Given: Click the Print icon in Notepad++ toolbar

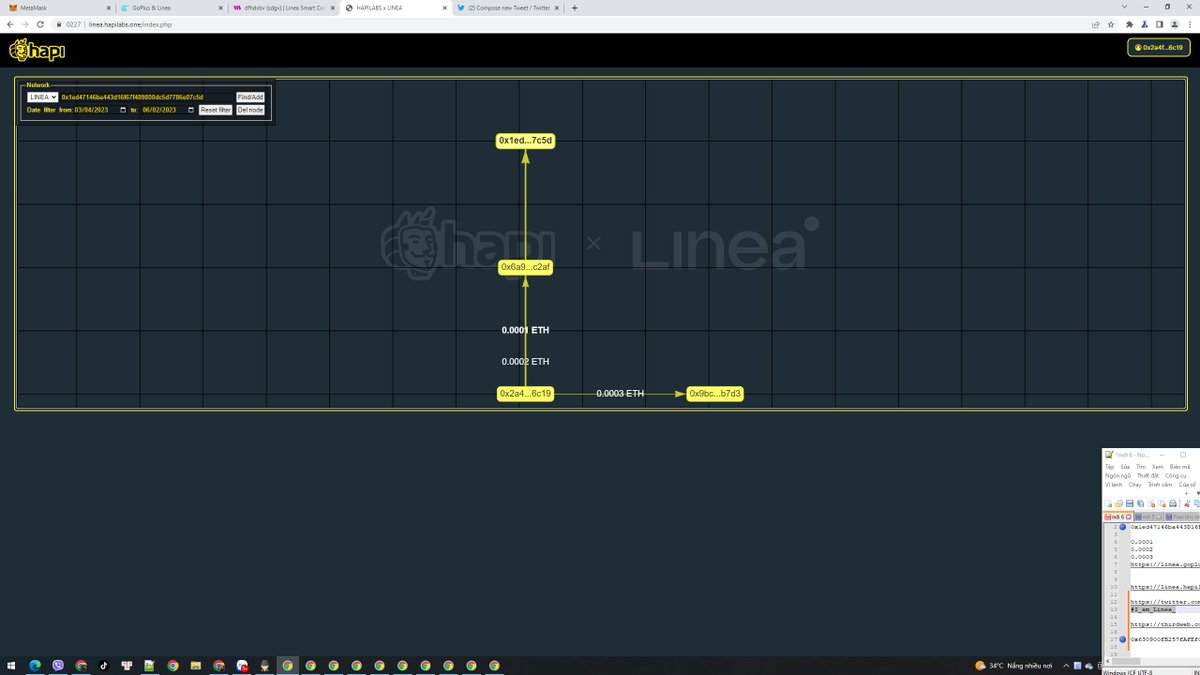Looking at the screenshot, I should click(x=1173, y=504).
